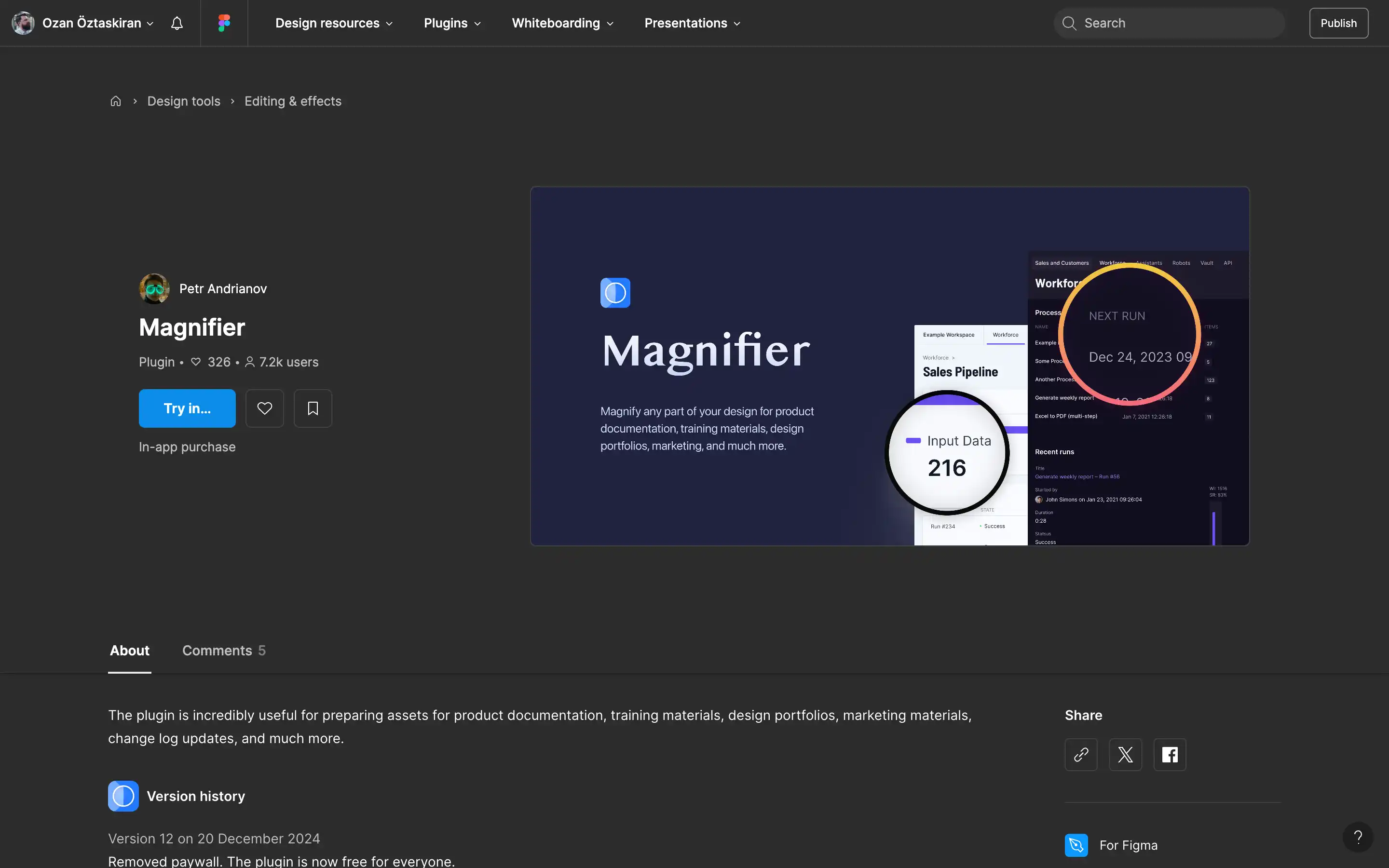This screenshot has width=1389, height=868.
Task: Click In-app purchase label
Action: pos(187,447)
